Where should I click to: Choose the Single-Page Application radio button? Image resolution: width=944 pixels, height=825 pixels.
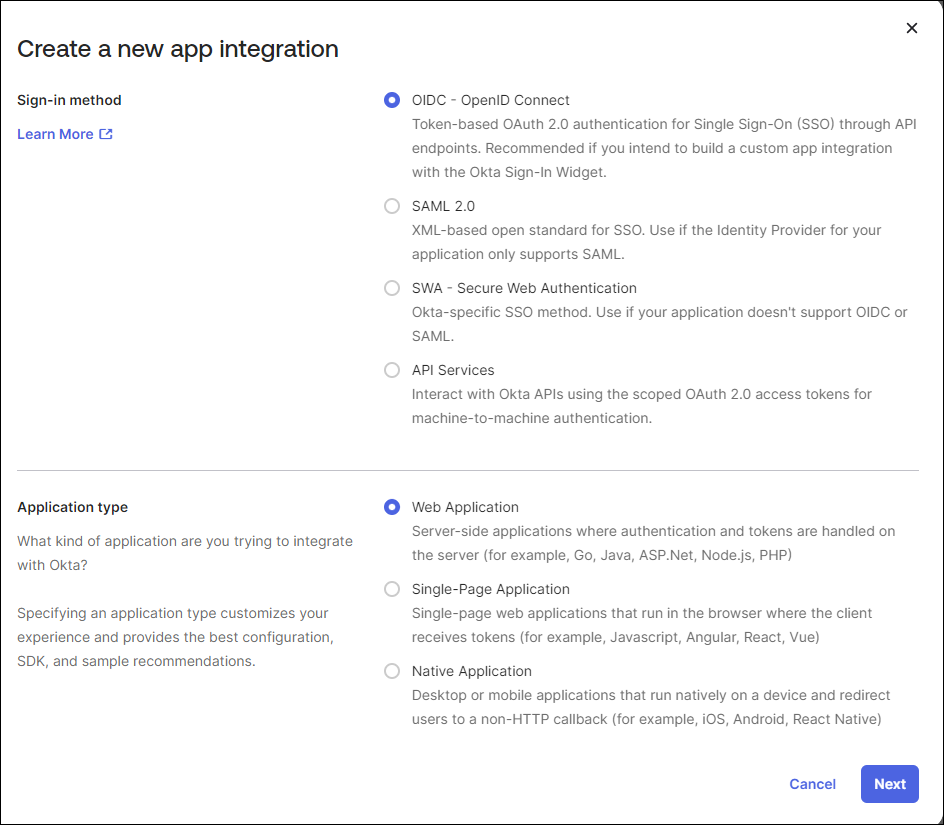pyautogui.click(x=392, y=589)
